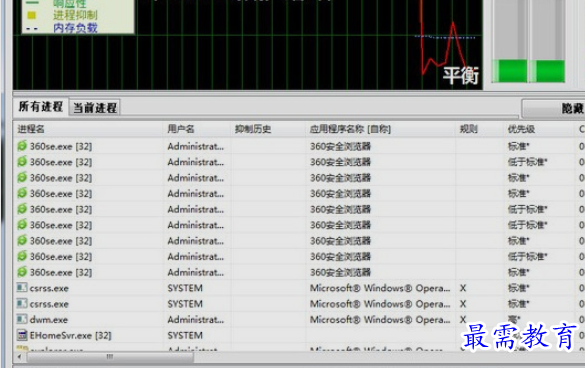The width and height of the screenshot is (585, 368).
Task: Open the 当前进程 tab
Action: 95,108
